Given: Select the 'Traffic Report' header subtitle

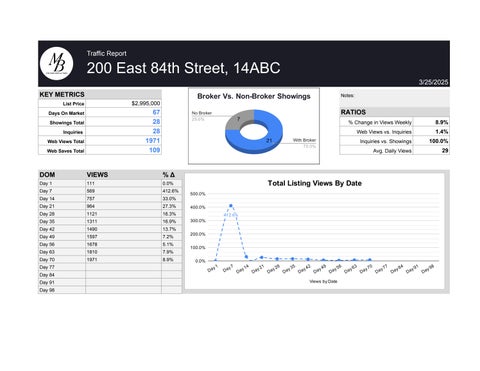Looking at the screenshot, I should [107, 53].
